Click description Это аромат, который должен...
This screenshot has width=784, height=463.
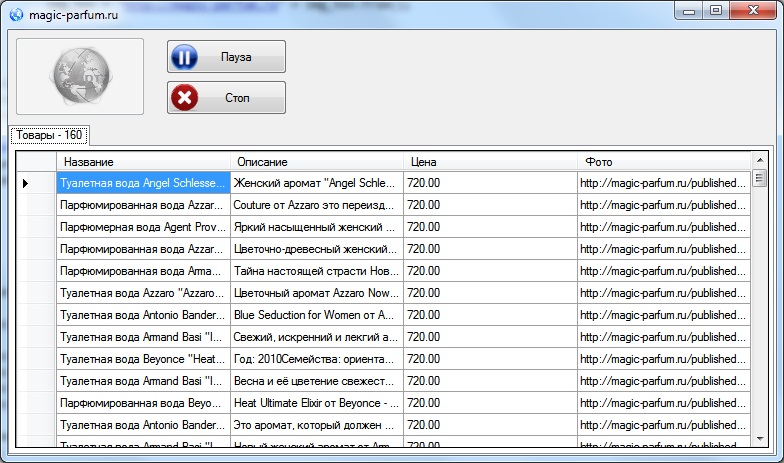tap(316, 425)
